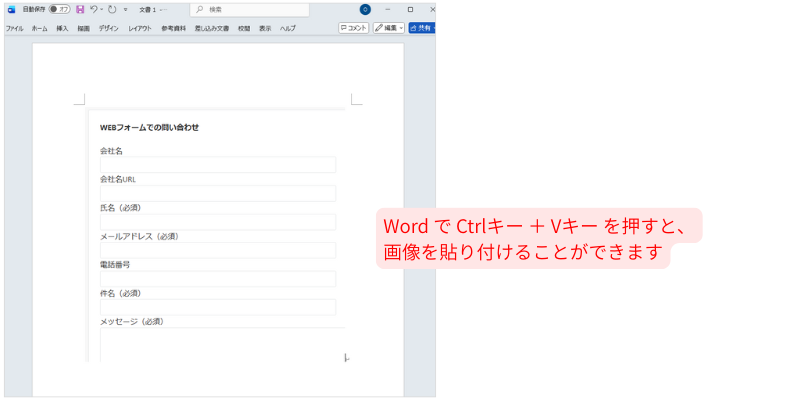Click the WEBフォームでの問い合わせ heading in pasted image

(149, 128)
